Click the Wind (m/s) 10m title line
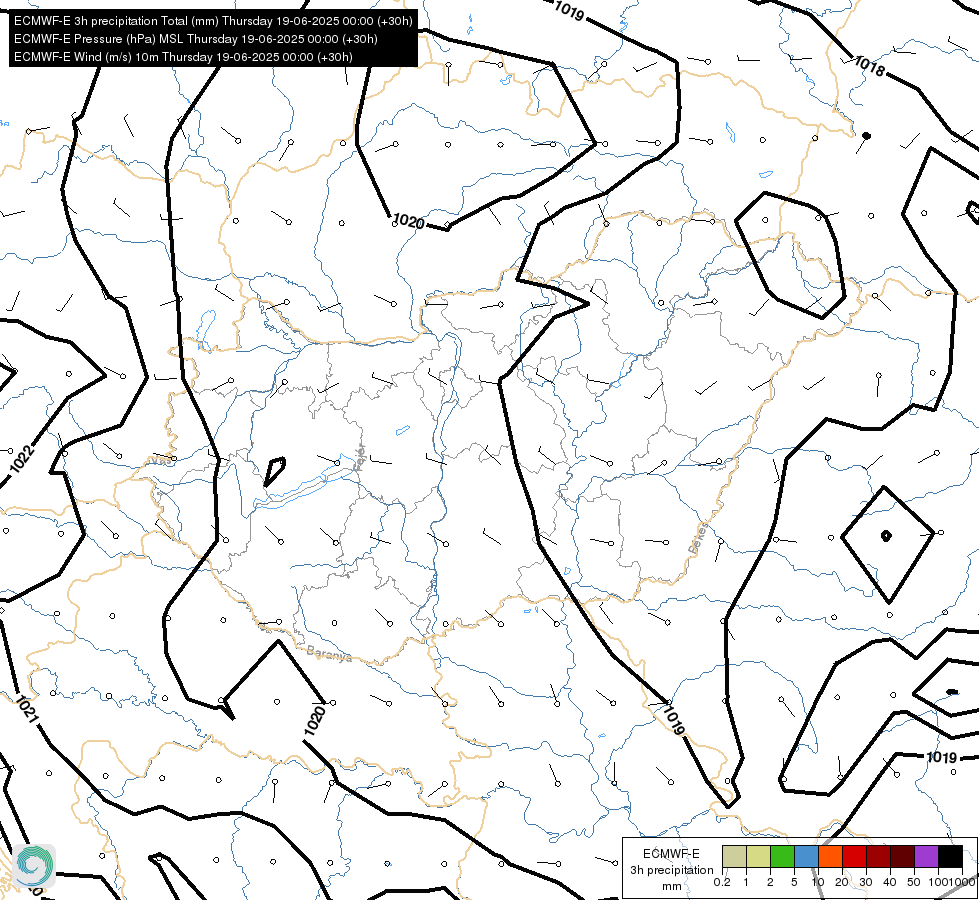The width and height of the screenshot is (979, 900). tap(183, 57)
